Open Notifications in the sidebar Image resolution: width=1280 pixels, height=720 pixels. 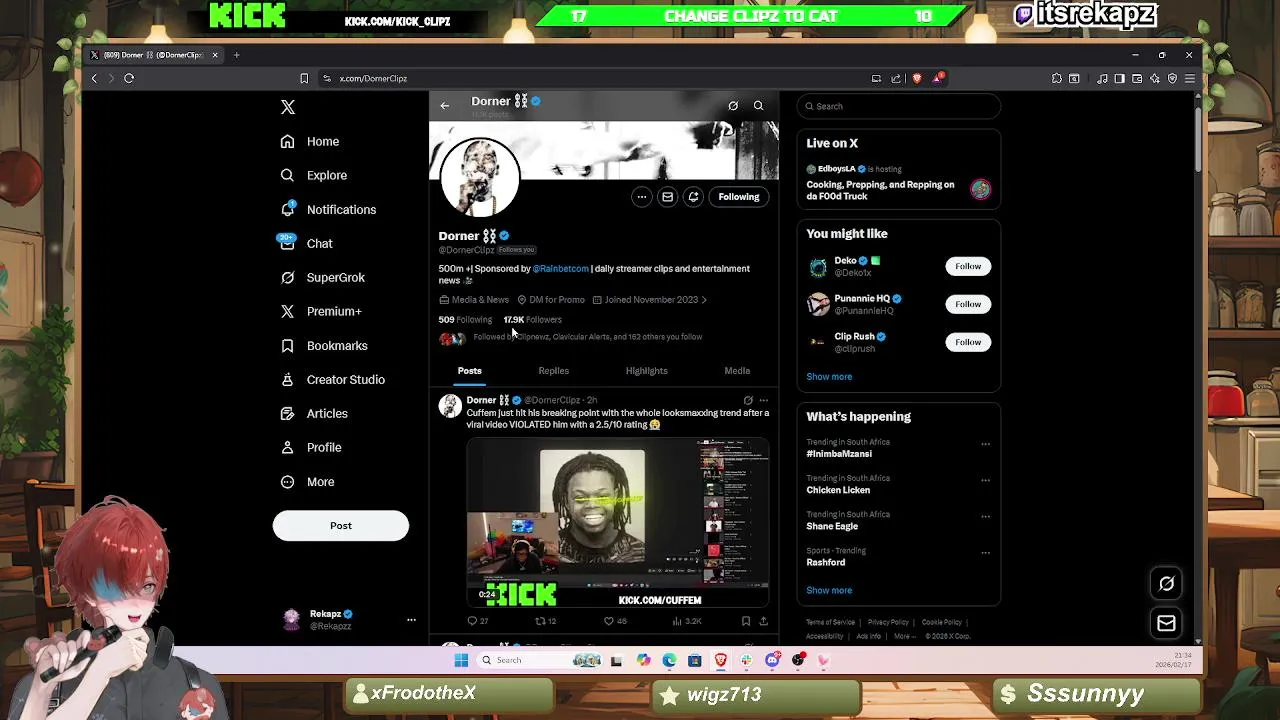pos(328,210)
